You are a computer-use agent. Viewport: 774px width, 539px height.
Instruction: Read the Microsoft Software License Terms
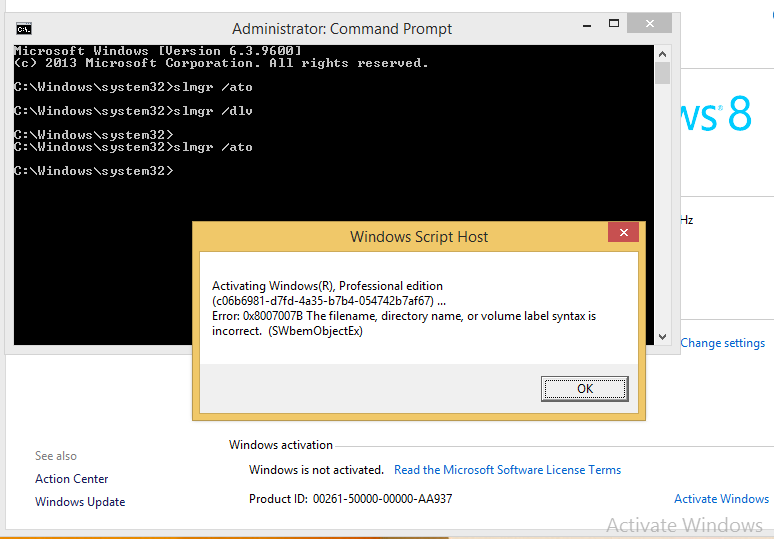(507, 470)
